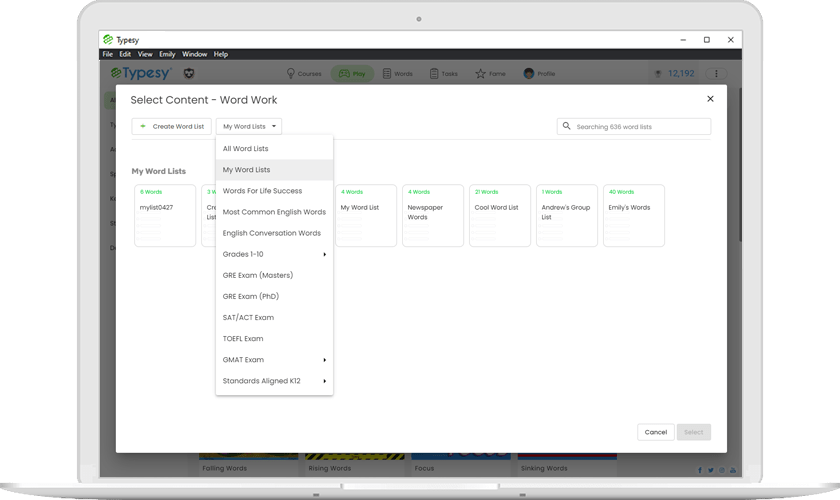The width and height of the screenshot is (840, 500).
Task: Open the three-dot more options menu
Action: click(716, 73)
